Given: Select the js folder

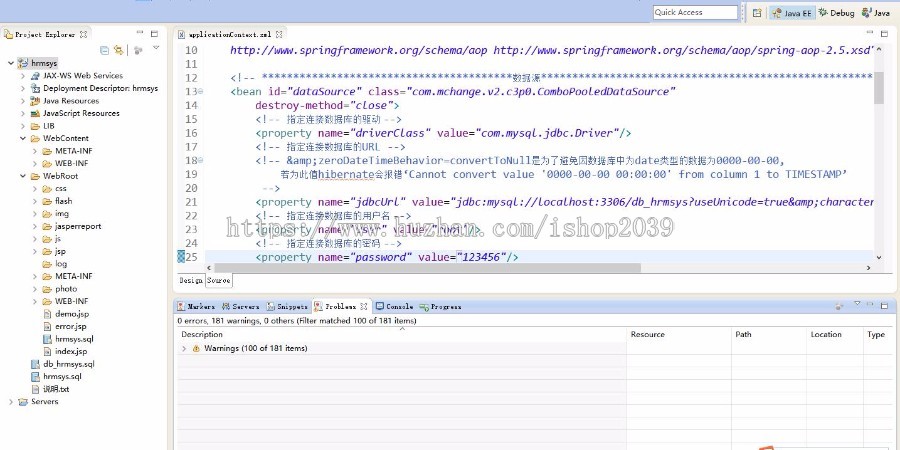Looking at the screenshot, I should coord(58,239).
